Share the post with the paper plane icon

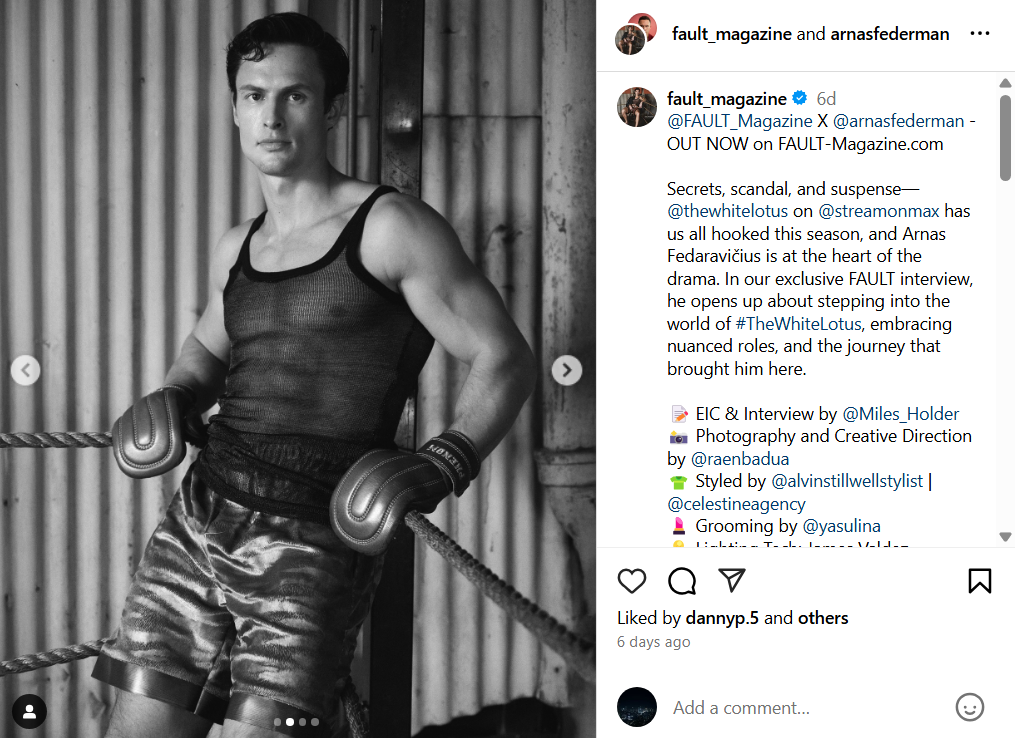click(x=733, y=581)
